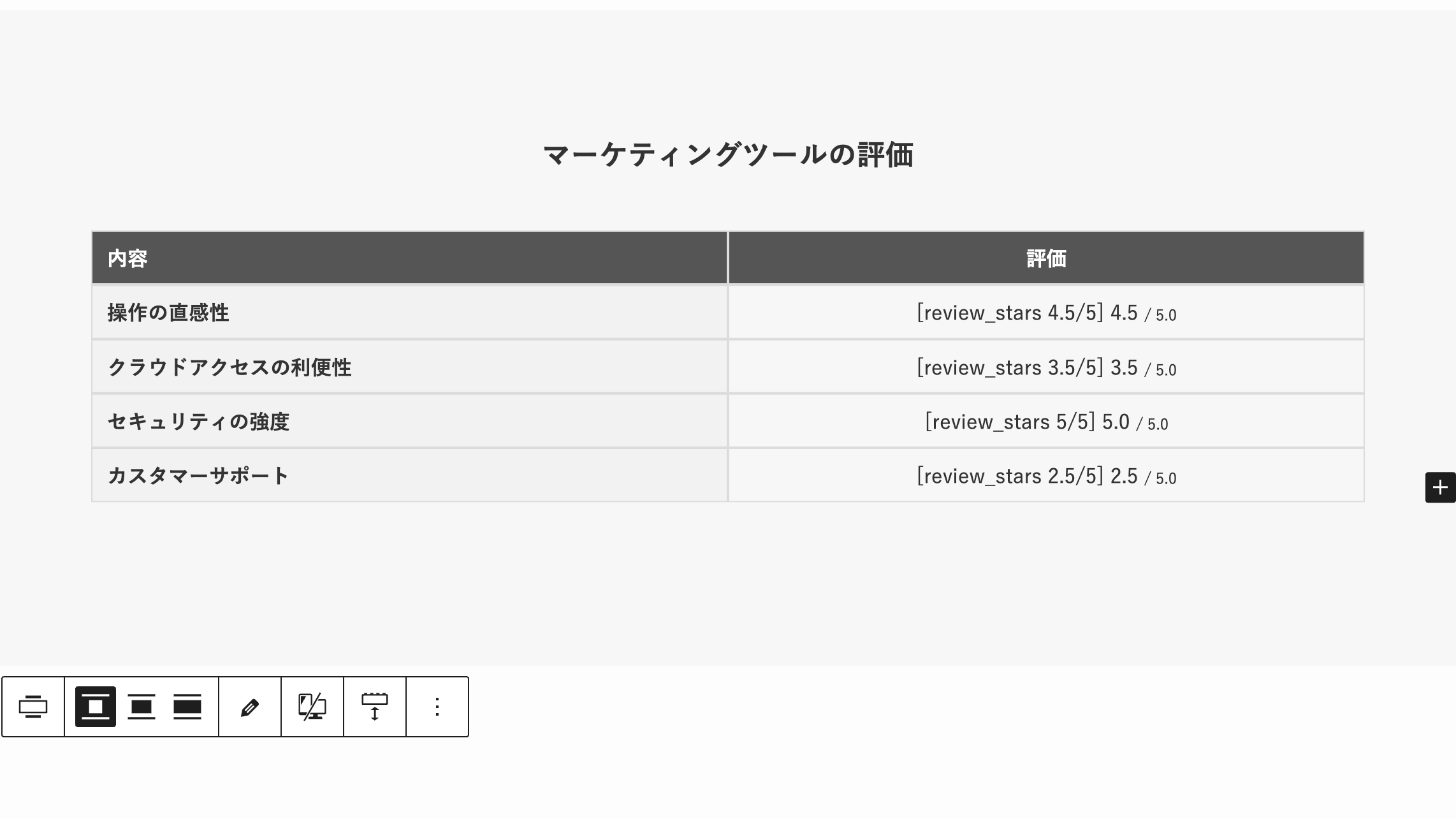The image size is (1456, 819).
Task: Click the review_stars 3.5/5 rating cell
Action: click(1046, 367)
